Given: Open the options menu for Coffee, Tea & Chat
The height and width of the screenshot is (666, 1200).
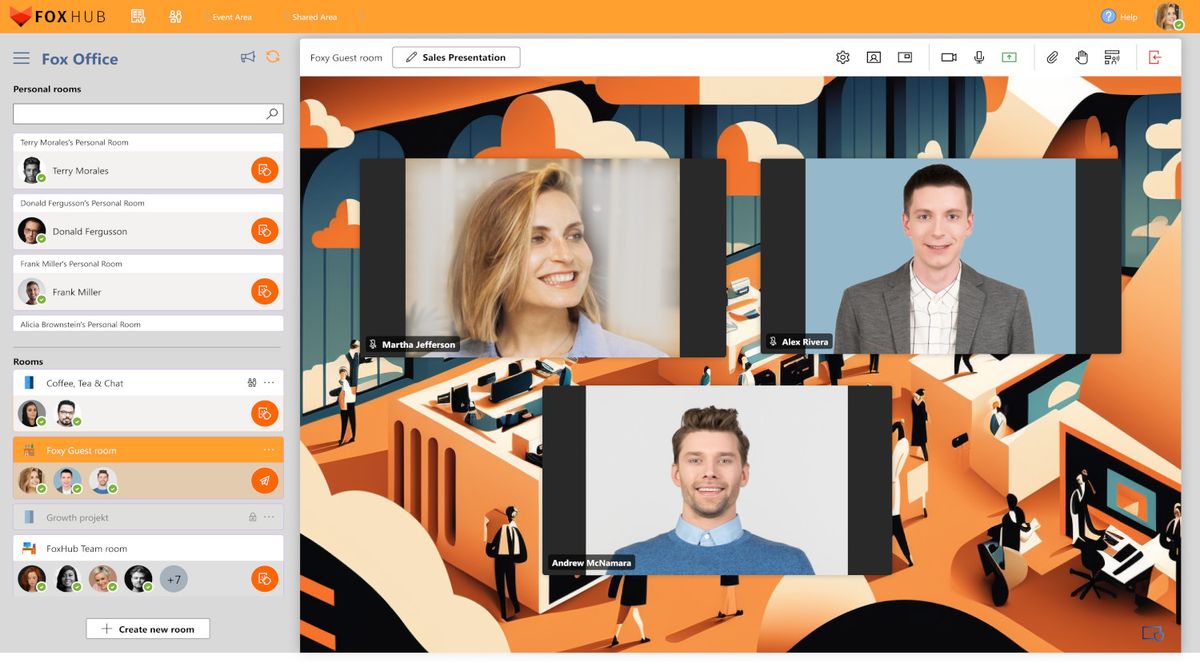Looking at the screenshot, I should 271,382.
